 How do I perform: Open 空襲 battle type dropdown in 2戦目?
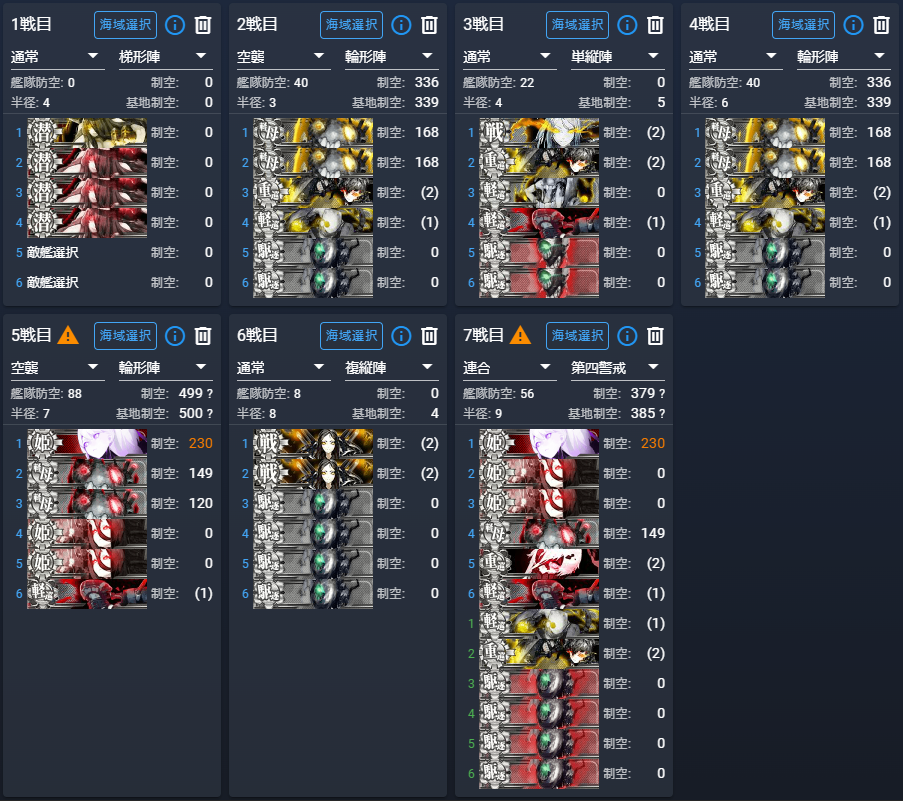tap(284, 57)
